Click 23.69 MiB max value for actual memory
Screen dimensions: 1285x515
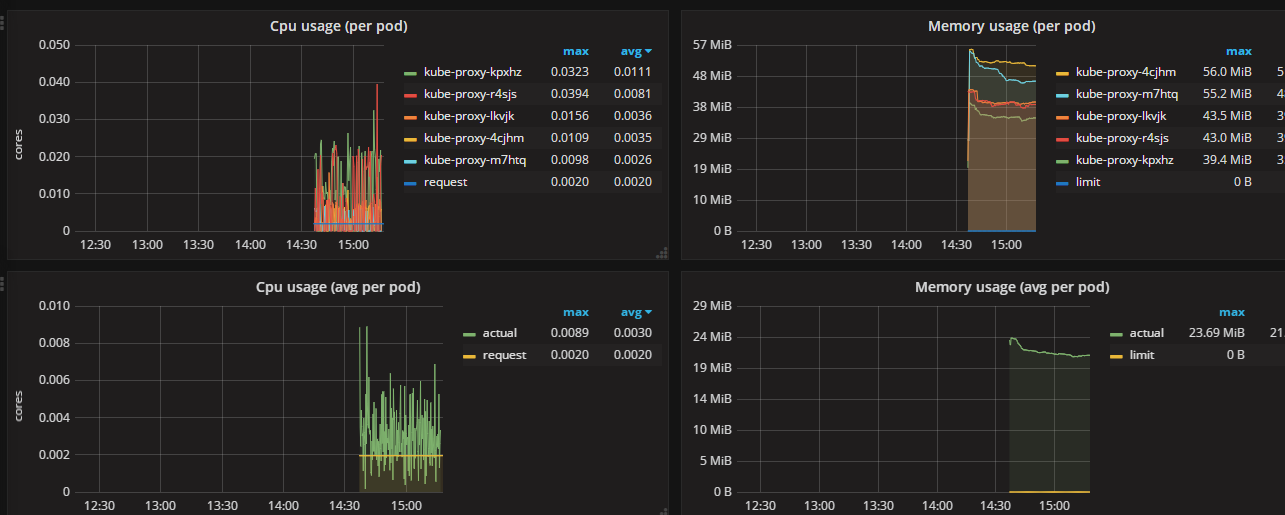click(x=1216, y=333)
